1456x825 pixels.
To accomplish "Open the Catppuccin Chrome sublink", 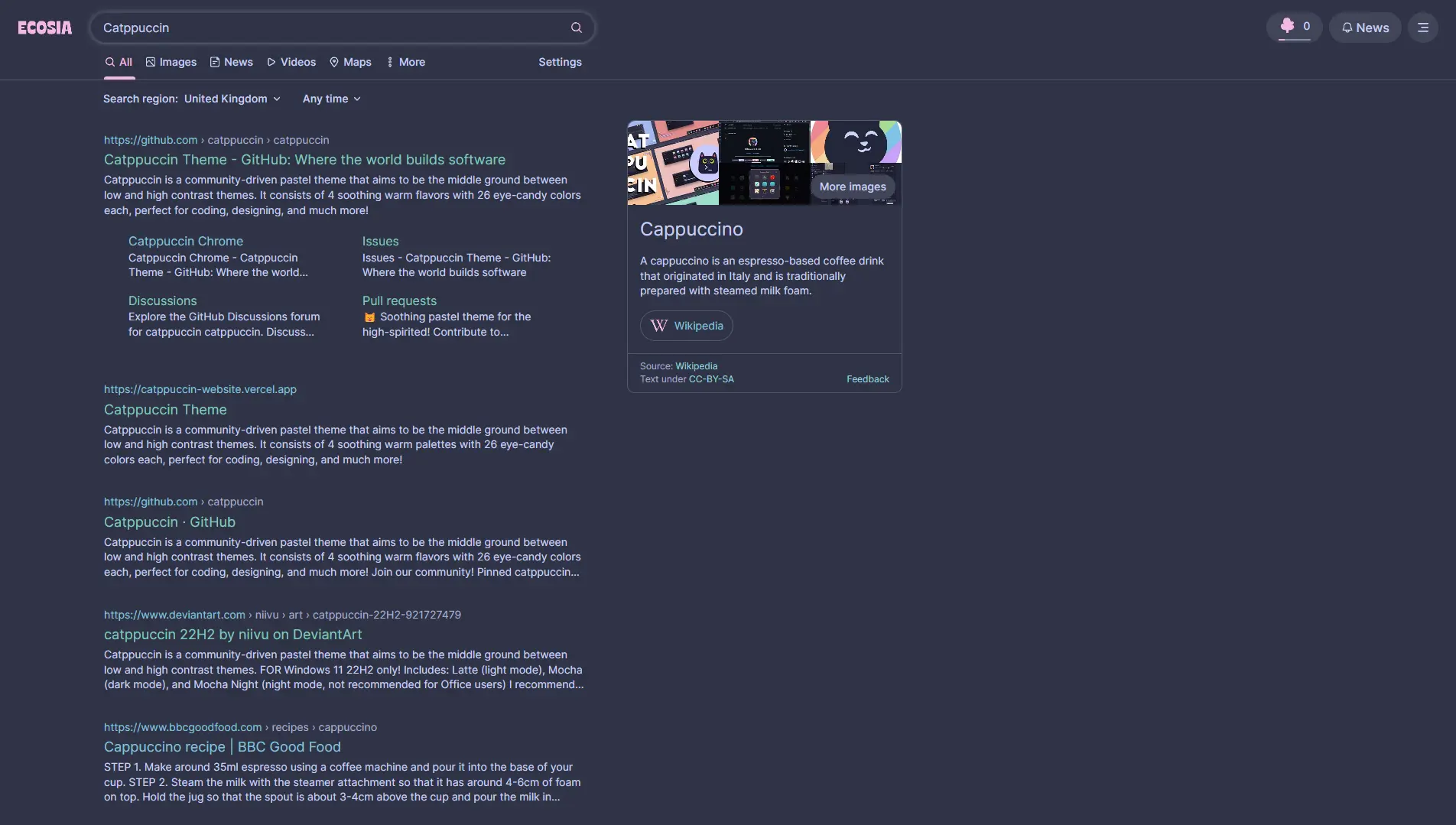I will tap(186, 241).
